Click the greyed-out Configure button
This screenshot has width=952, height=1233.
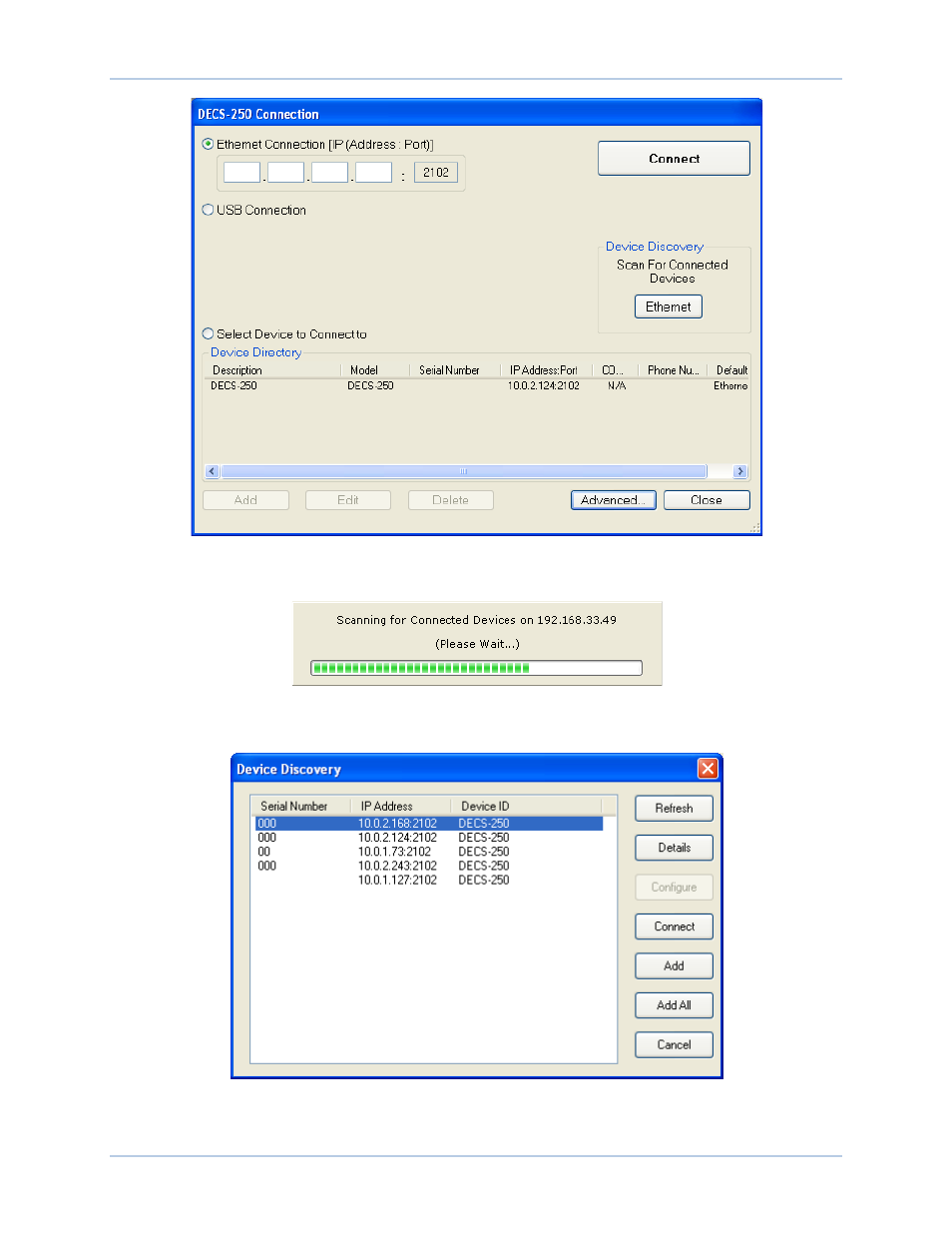tap(674, 888)
